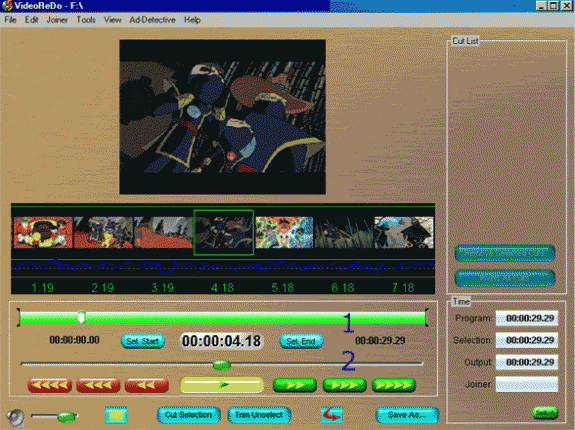
Task: Click the Program time field
Action: coord(527,318)
